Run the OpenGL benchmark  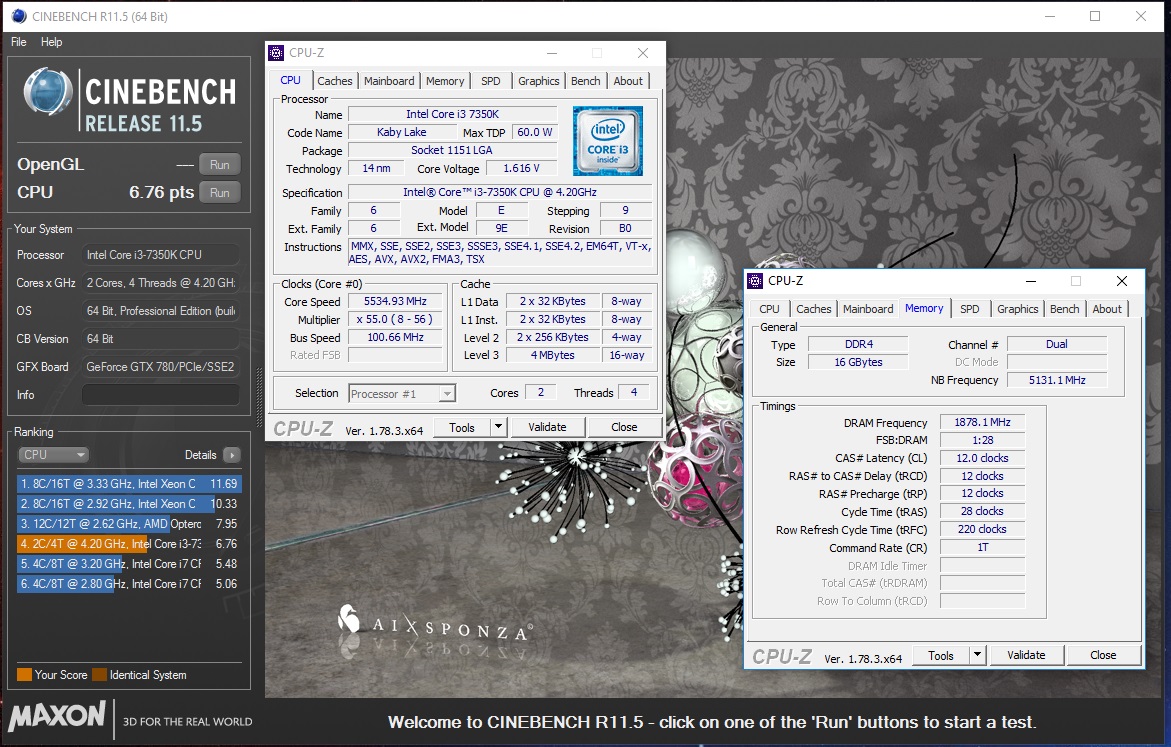click(x=220, y=164)
